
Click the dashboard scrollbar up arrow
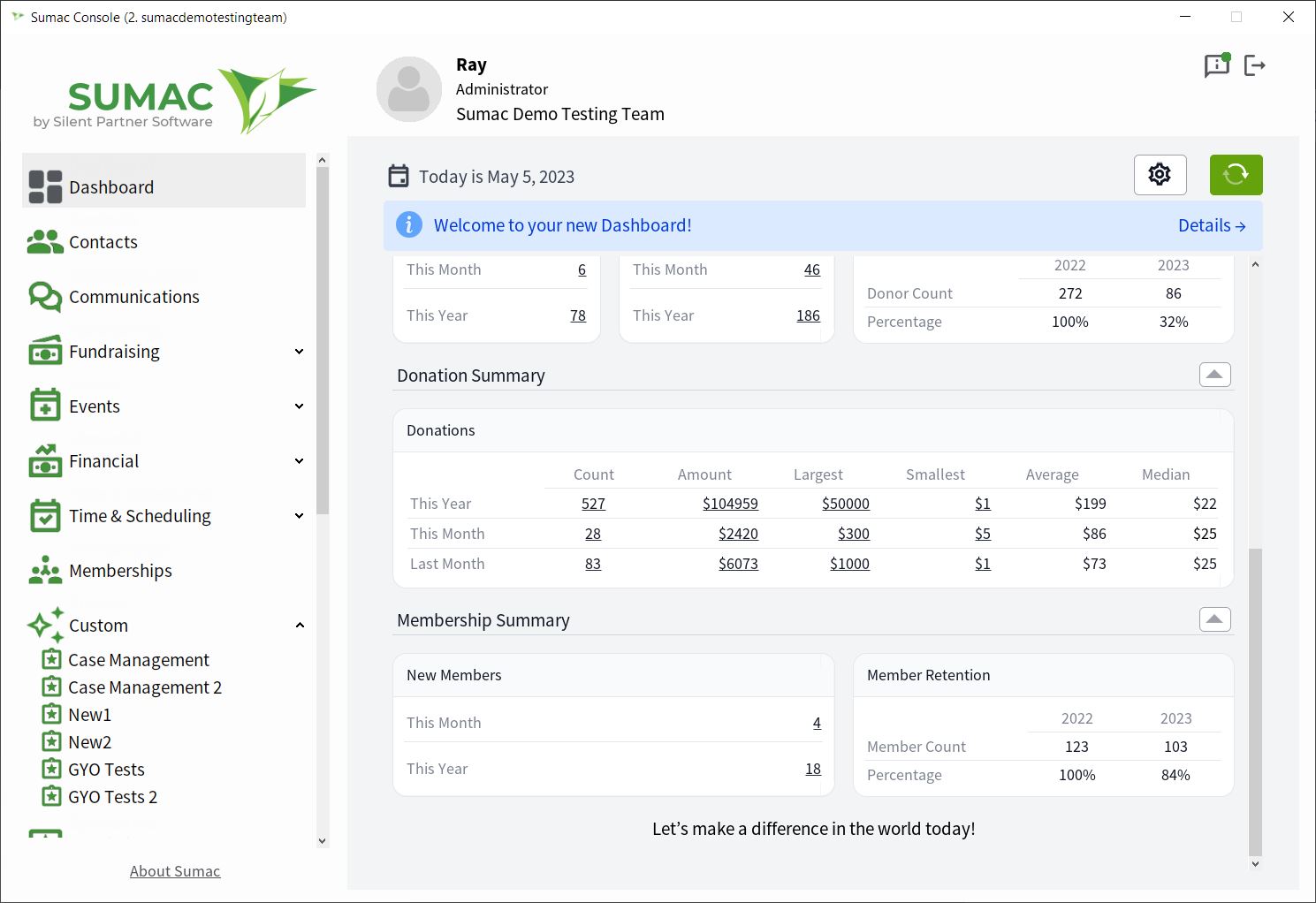click(x=1255, y=264)
